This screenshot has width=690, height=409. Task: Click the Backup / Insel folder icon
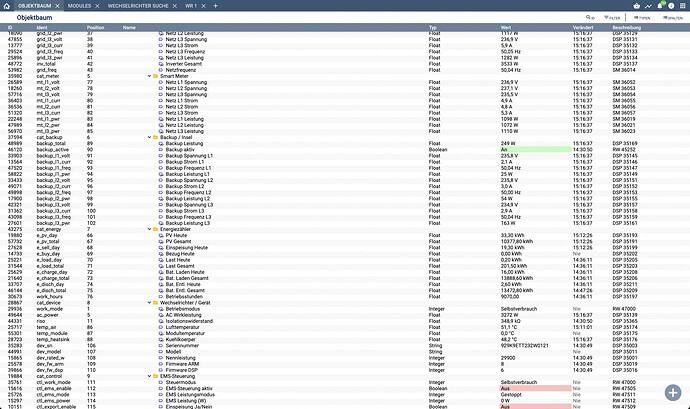click(x=155, y=137)
